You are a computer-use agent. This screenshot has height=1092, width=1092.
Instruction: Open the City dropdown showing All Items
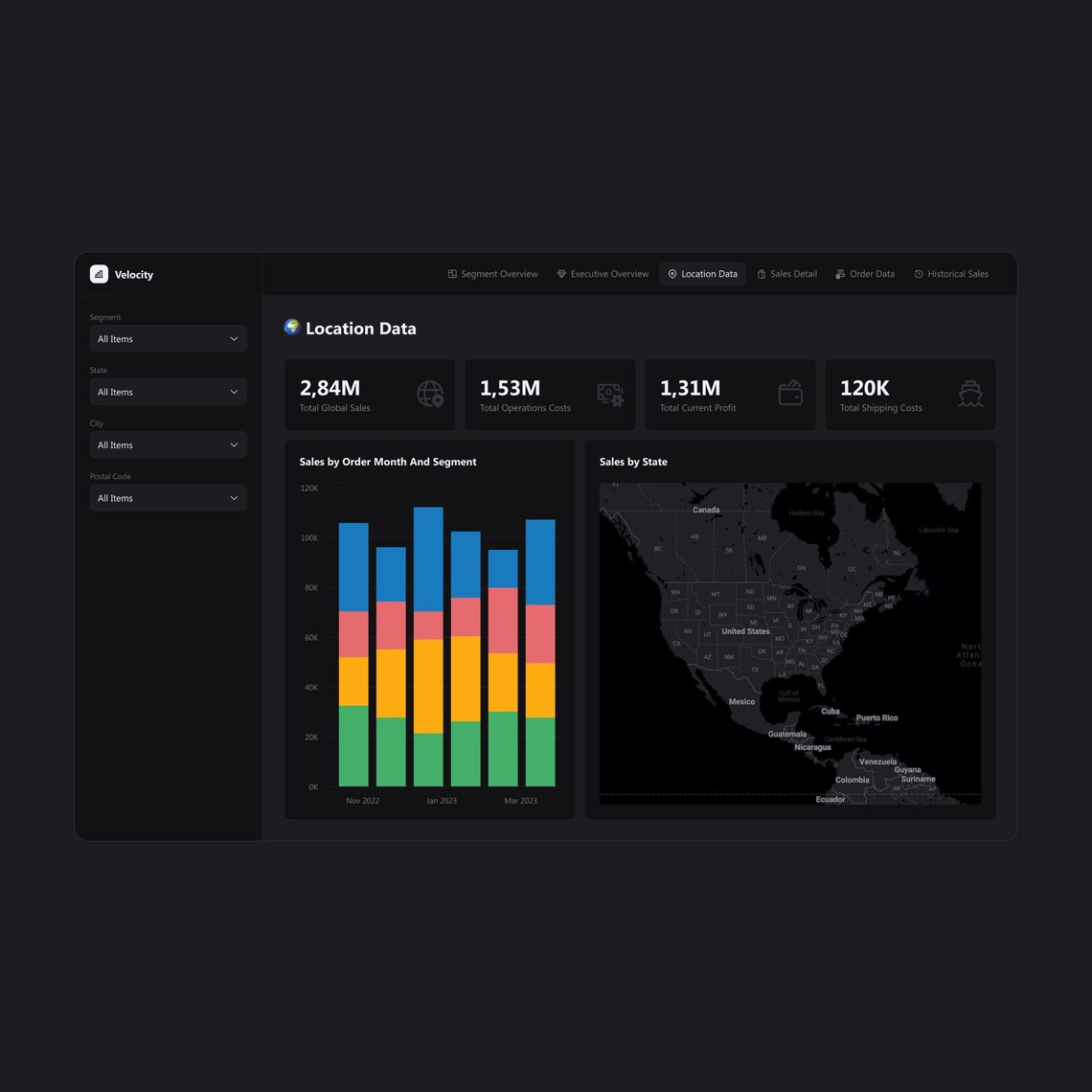[168, 444]
